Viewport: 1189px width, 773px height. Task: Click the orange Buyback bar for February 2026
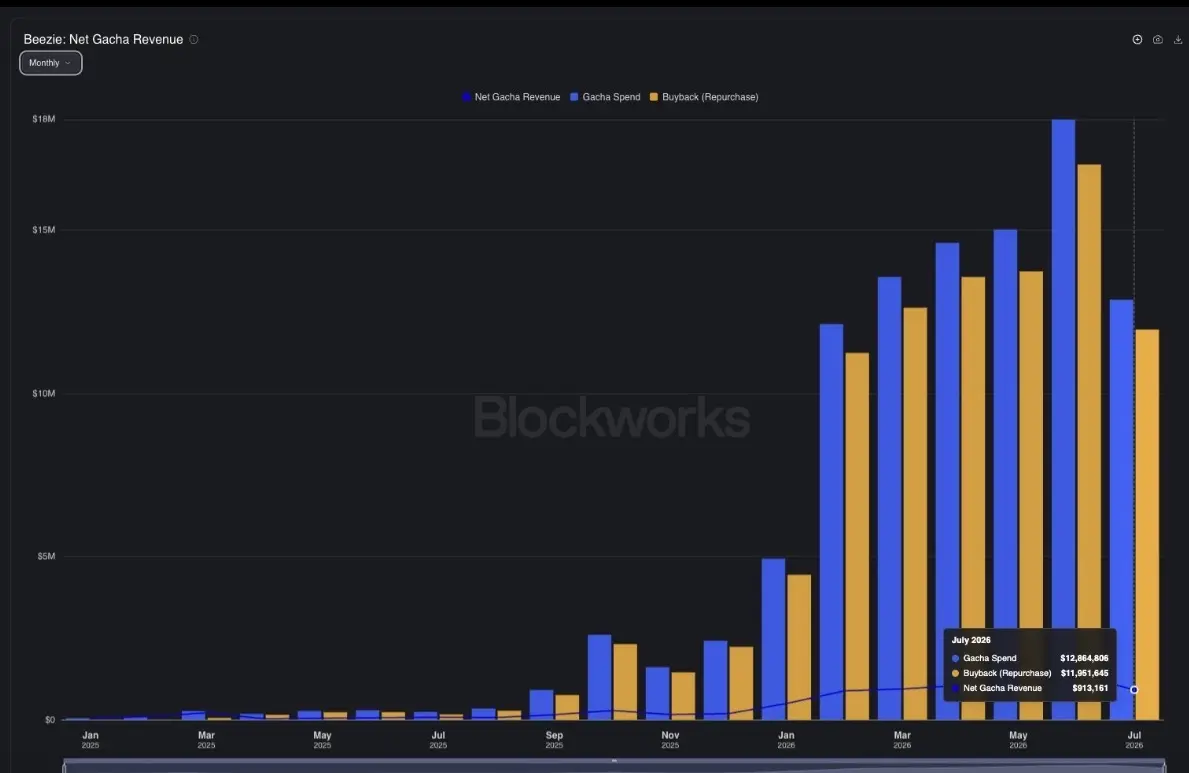[x=858, y=536]
